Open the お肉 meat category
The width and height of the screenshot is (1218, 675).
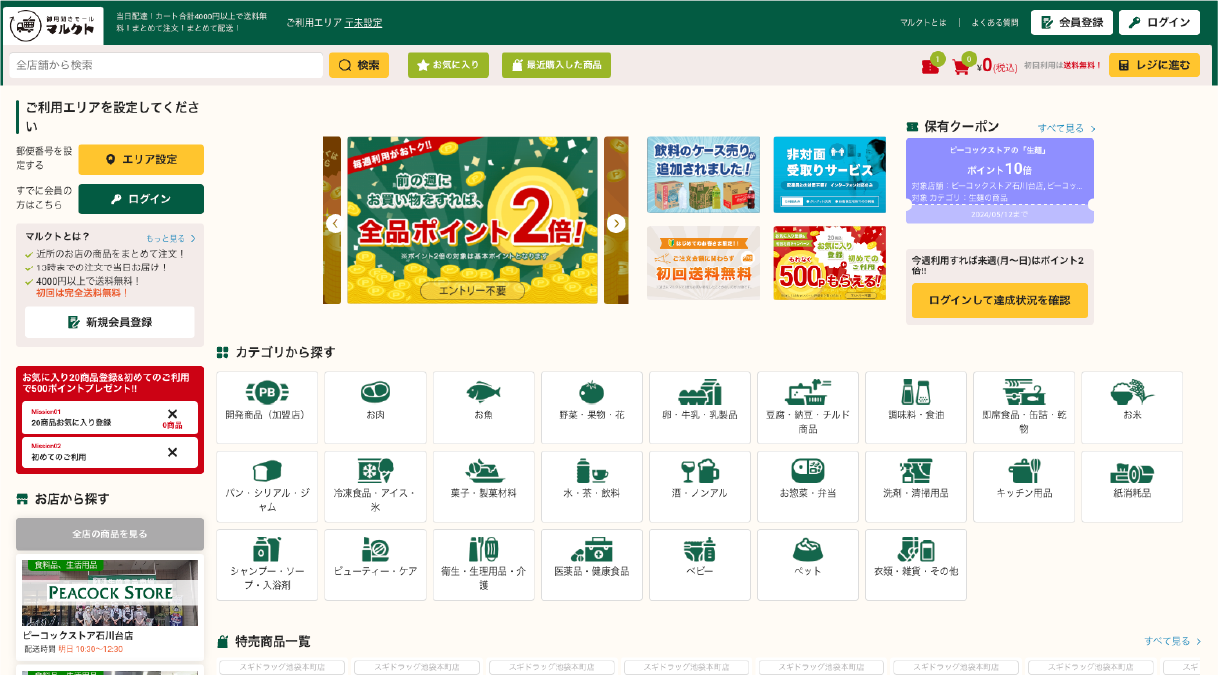point(375,407)
